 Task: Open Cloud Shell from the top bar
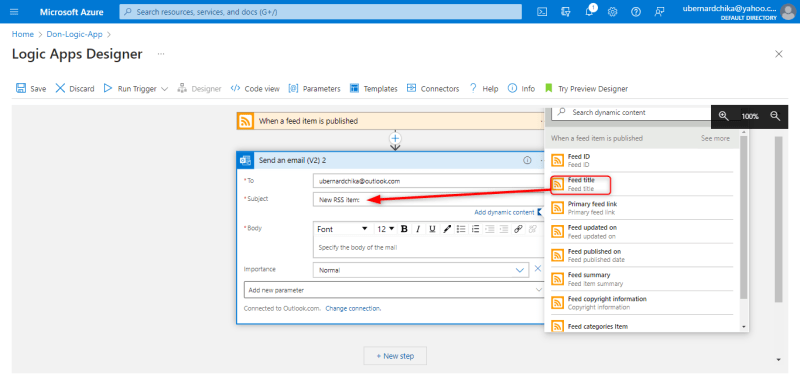(542, 12)
